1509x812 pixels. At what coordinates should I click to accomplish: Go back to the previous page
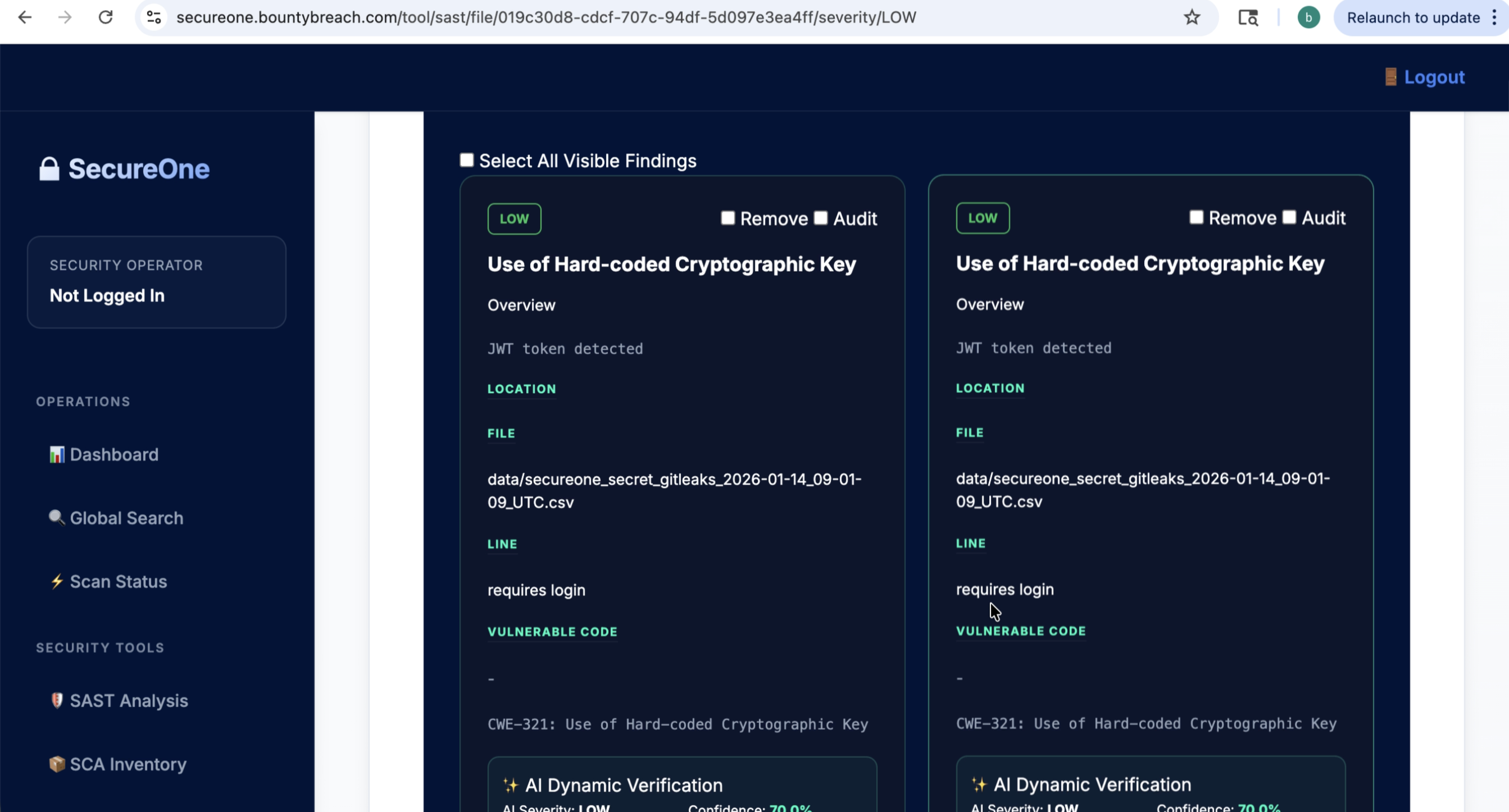25,17
